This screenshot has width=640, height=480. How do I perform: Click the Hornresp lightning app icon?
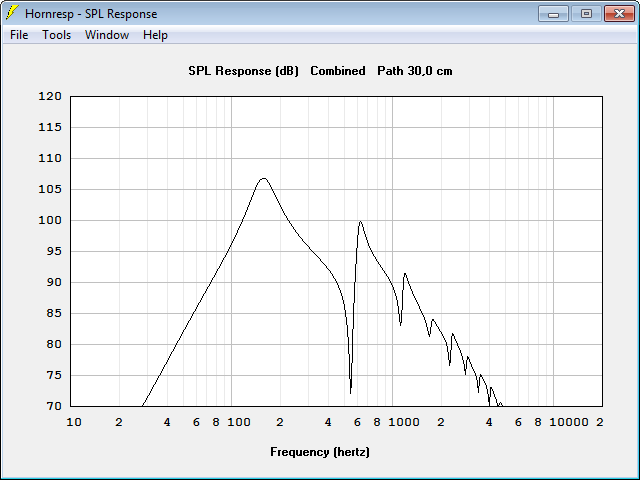(x=12, y=13)
